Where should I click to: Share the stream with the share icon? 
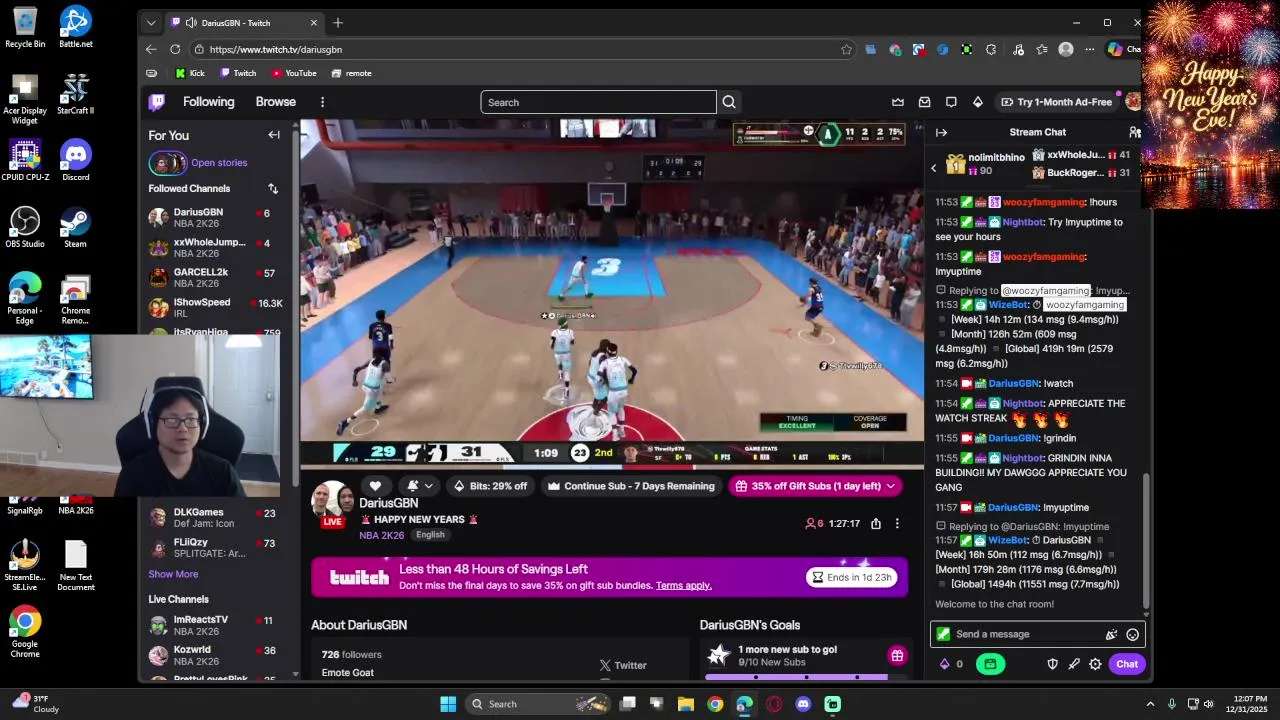(x=876, y=523)
